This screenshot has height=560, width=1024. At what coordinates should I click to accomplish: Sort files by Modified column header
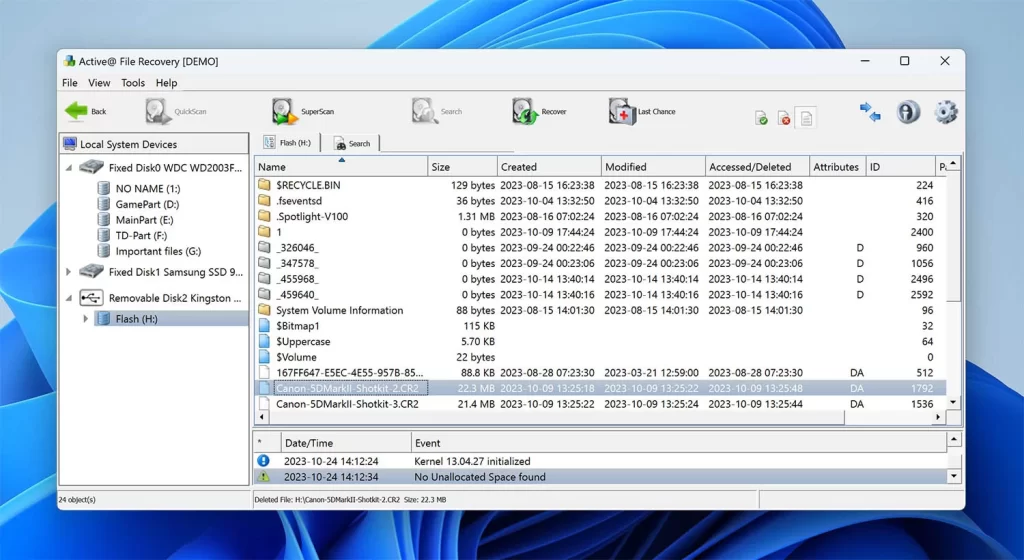point(652,167)
